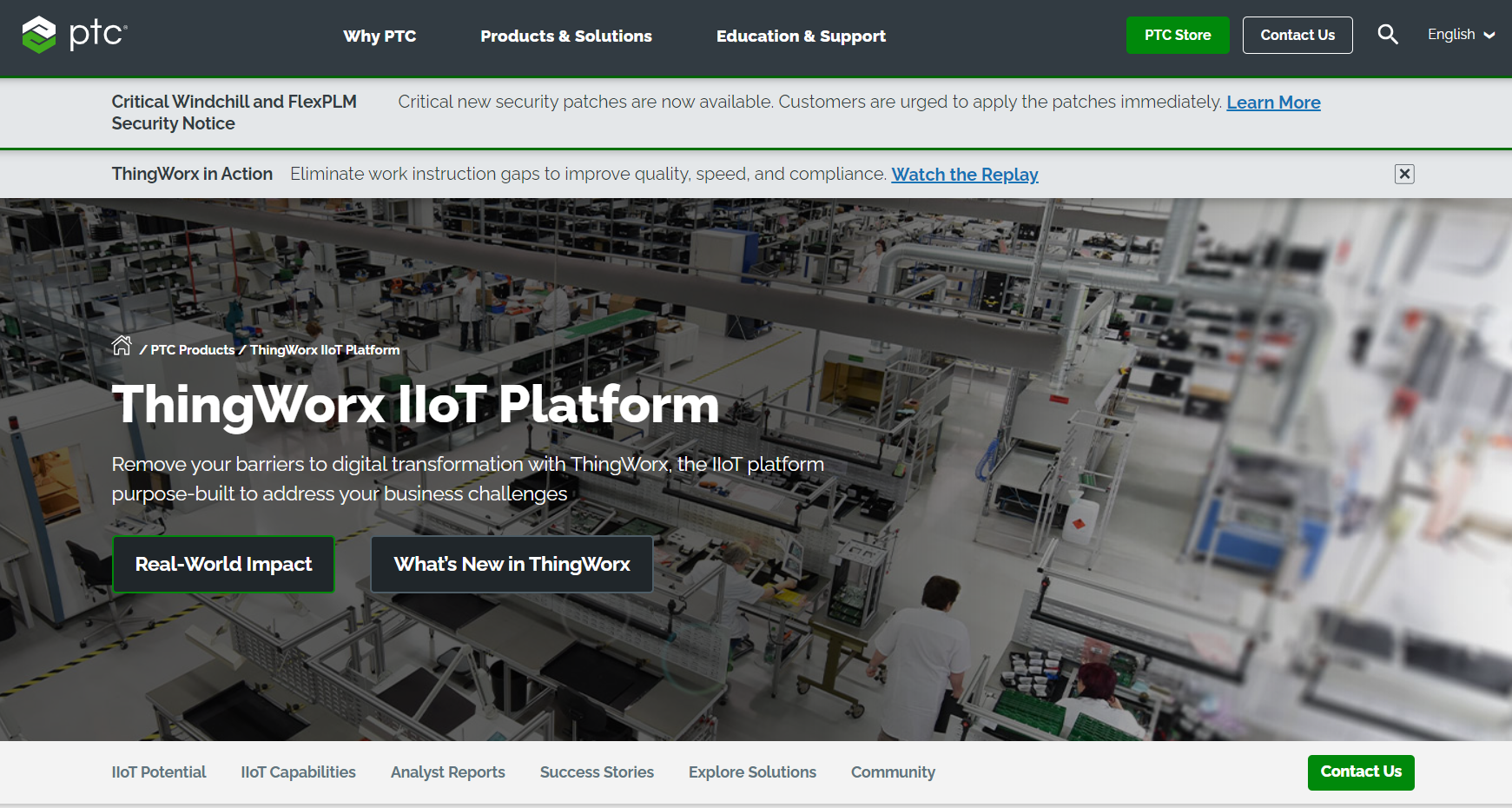Click green Contact Us in bottom bar
This screenshot has height=808, width=1512.
(x=1361, y=772)
